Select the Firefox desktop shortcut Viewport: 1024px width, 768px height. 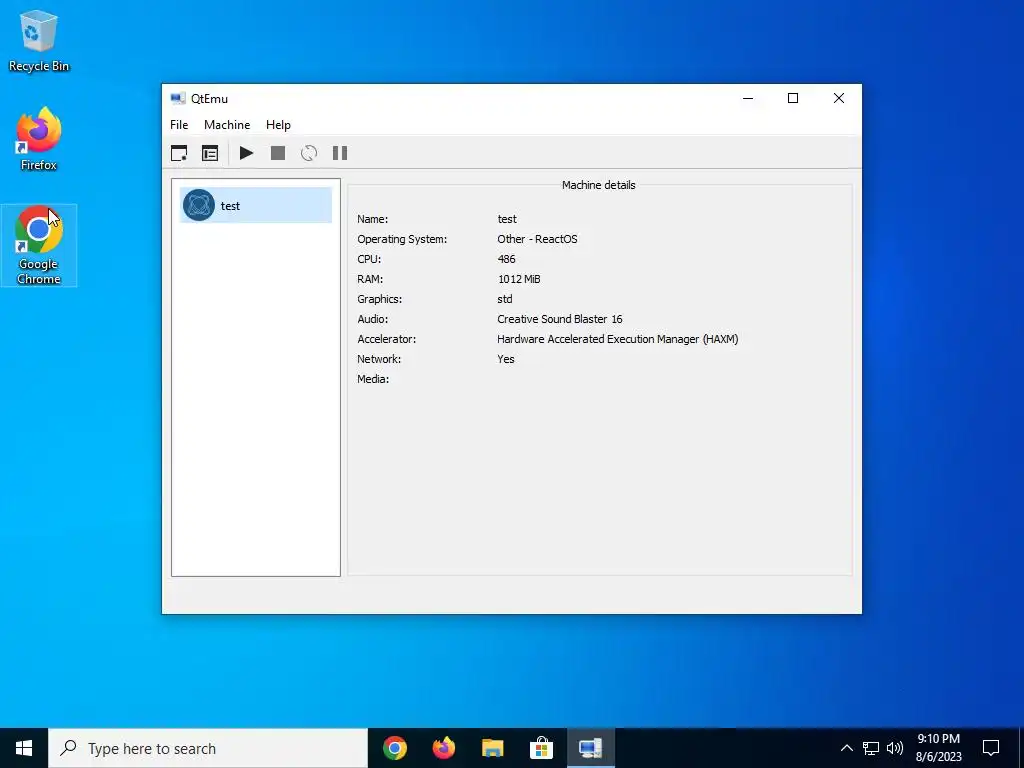click(x=39, y=139)
